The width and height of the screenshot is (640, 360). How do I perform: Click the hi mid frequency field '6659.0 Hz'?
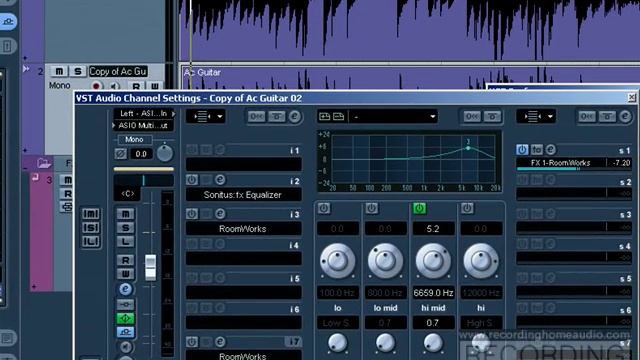pos(433,293)
